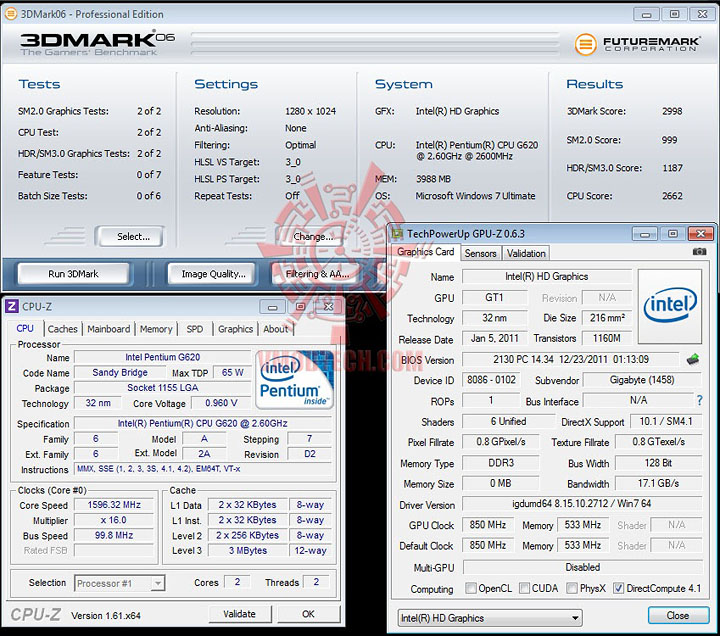This screenshot has height=636, width=720.
Task: Select the Graphics Card tab in GPU-Z
Action: point(425,252)
